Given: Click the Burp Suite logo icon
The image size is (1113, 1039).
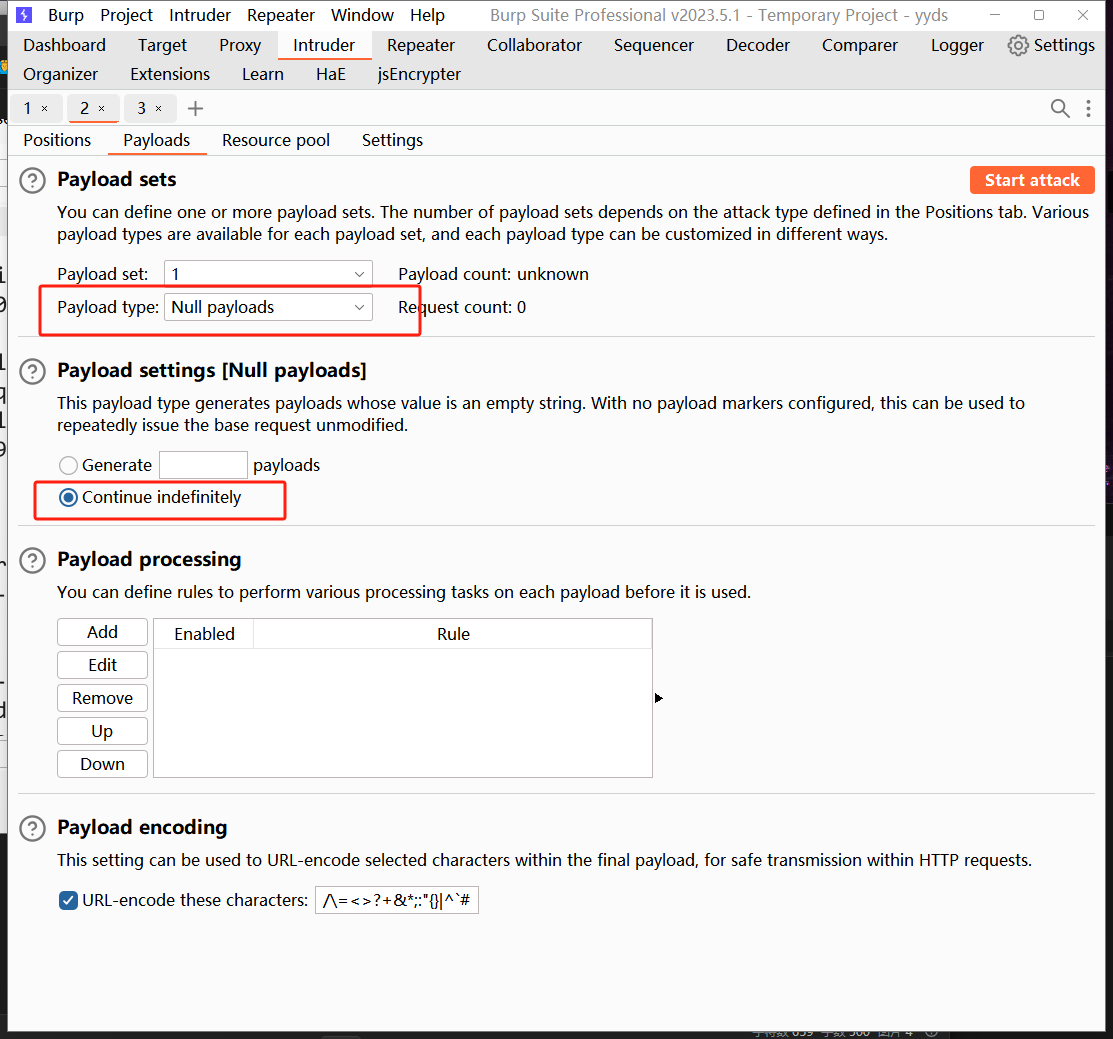Looking at the screenshot, I should tap(24, 15).
